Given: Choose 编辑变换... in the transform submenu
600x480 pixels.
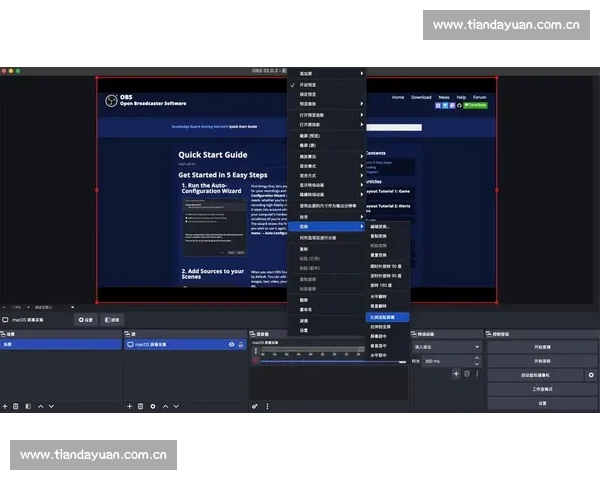Looking at the screenshot, I should click(388, 227).
